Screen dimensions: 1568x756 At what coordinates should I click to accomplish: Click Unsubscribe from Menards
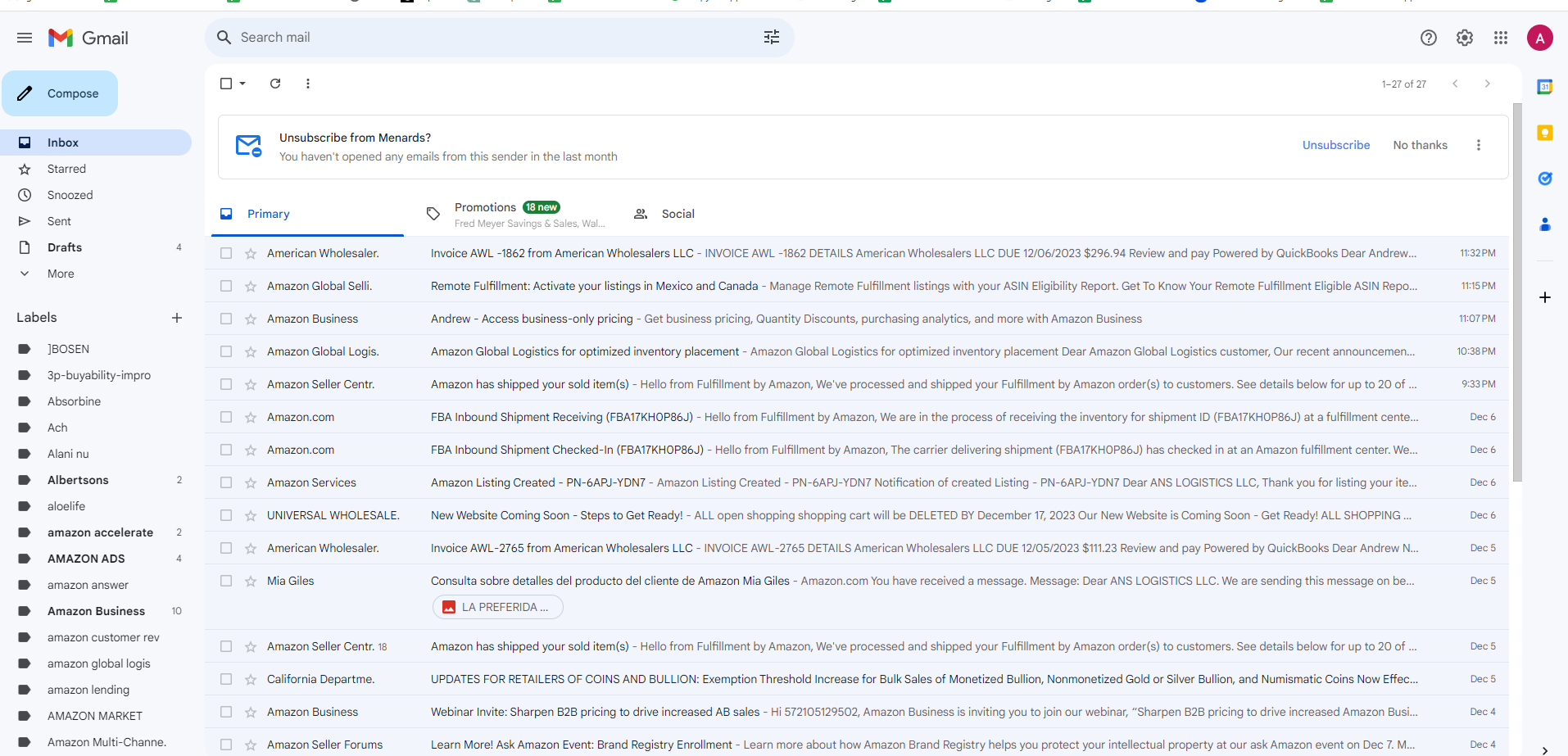click(x=1336, y=145)
